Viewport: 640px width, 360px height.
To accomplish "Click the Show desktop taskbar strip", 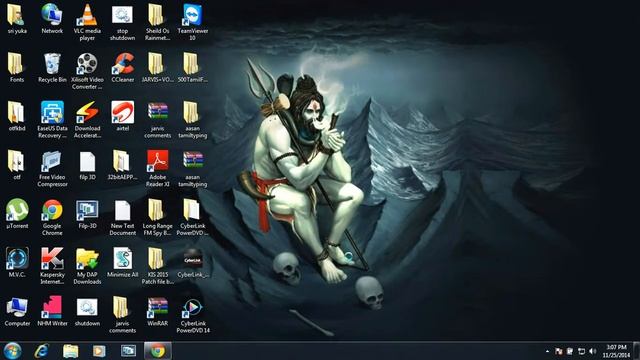I will click(x=636, y=351).
